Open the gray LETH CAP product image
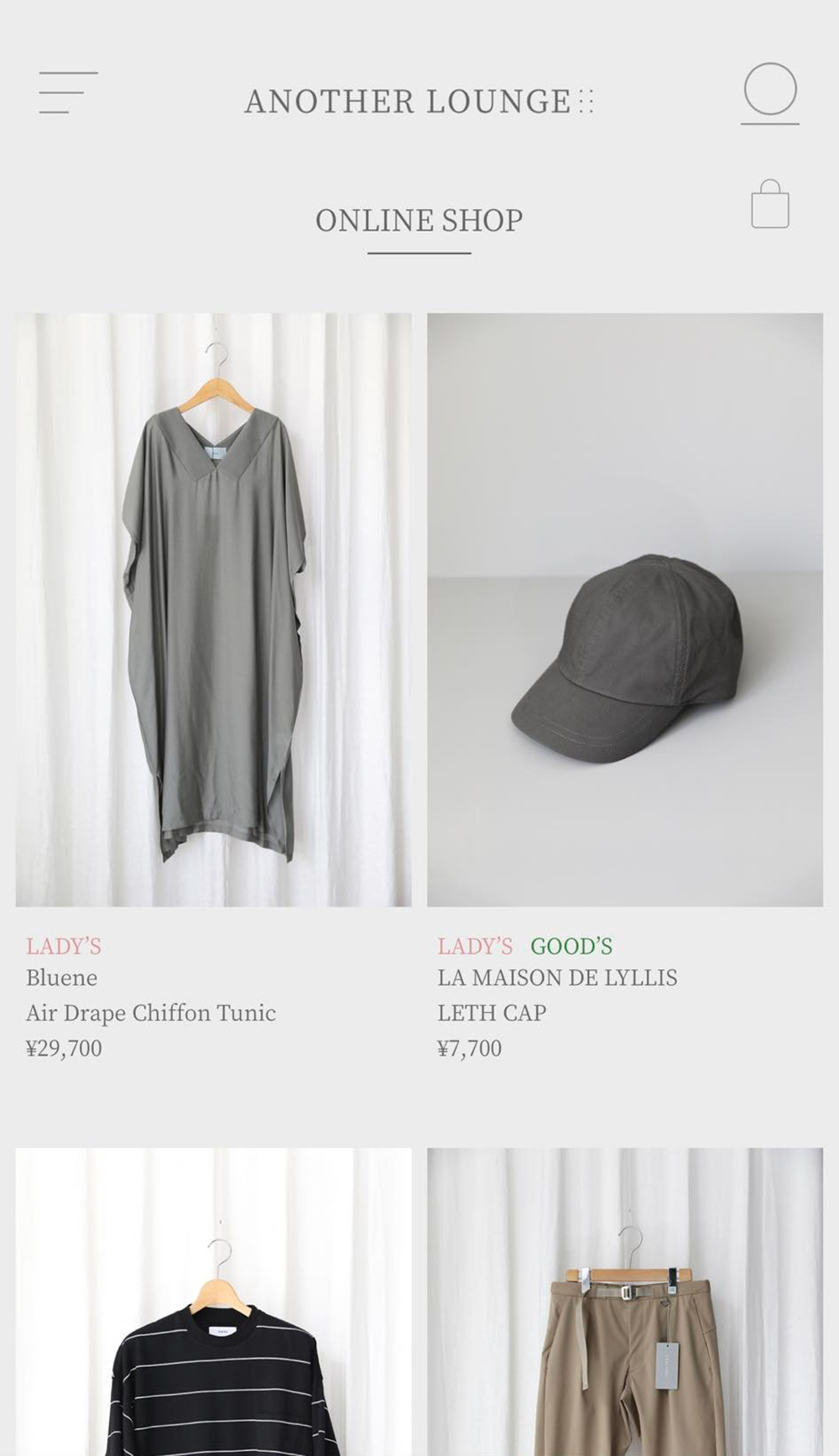 click(625, 609)
